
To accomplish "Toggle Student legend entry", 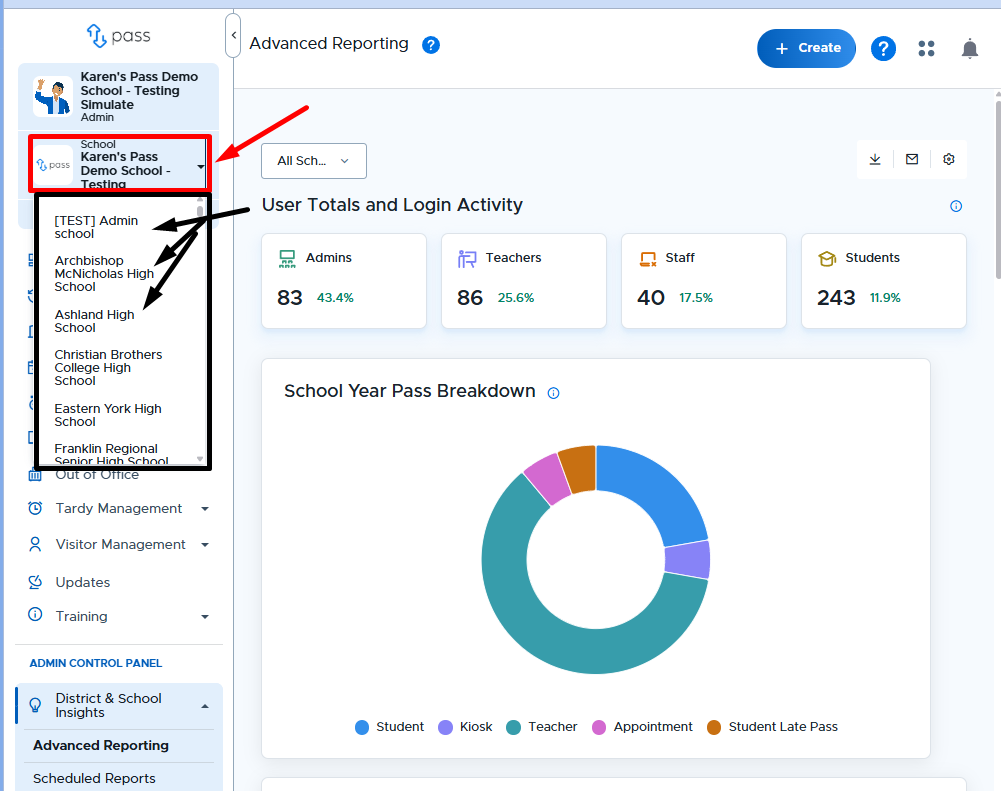I will pos(389,727).
